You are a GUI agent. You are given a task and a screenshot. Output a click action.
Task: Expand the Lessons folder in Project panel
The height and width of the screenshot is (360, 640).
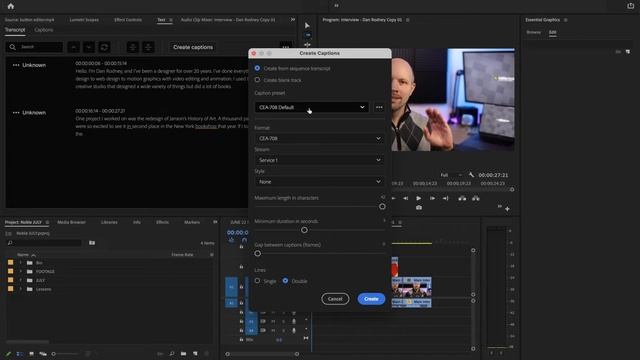click(21, 289)
